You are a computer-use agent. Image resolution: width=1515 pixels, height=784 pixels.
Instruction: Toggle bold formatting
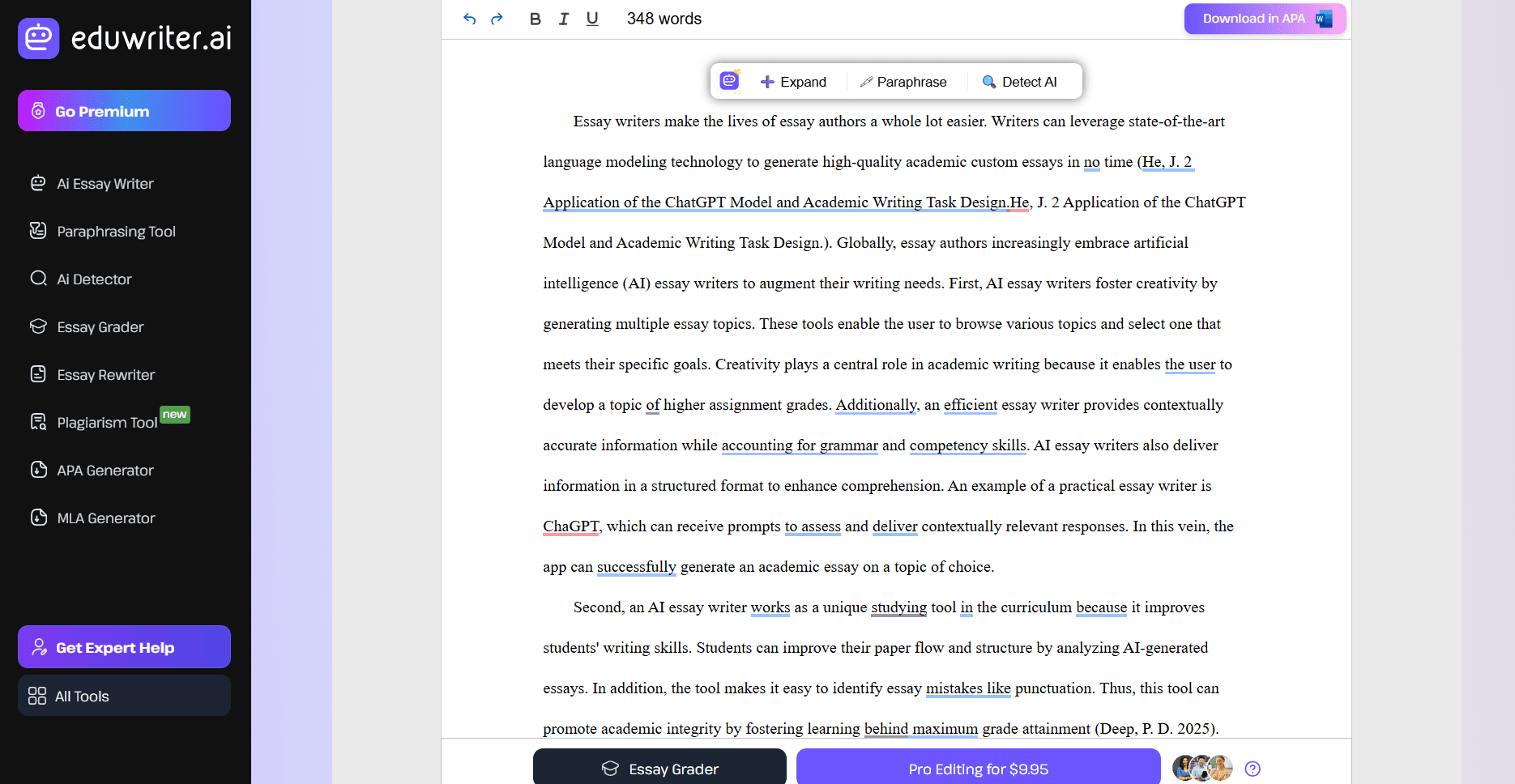[x=535, y=18]
